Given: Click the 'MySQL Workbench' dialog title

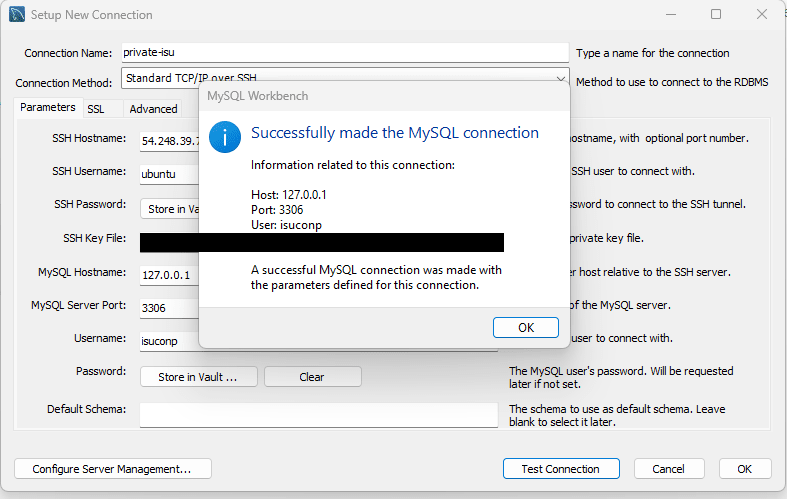Looking at the screenshot, I should click(257, 96).
